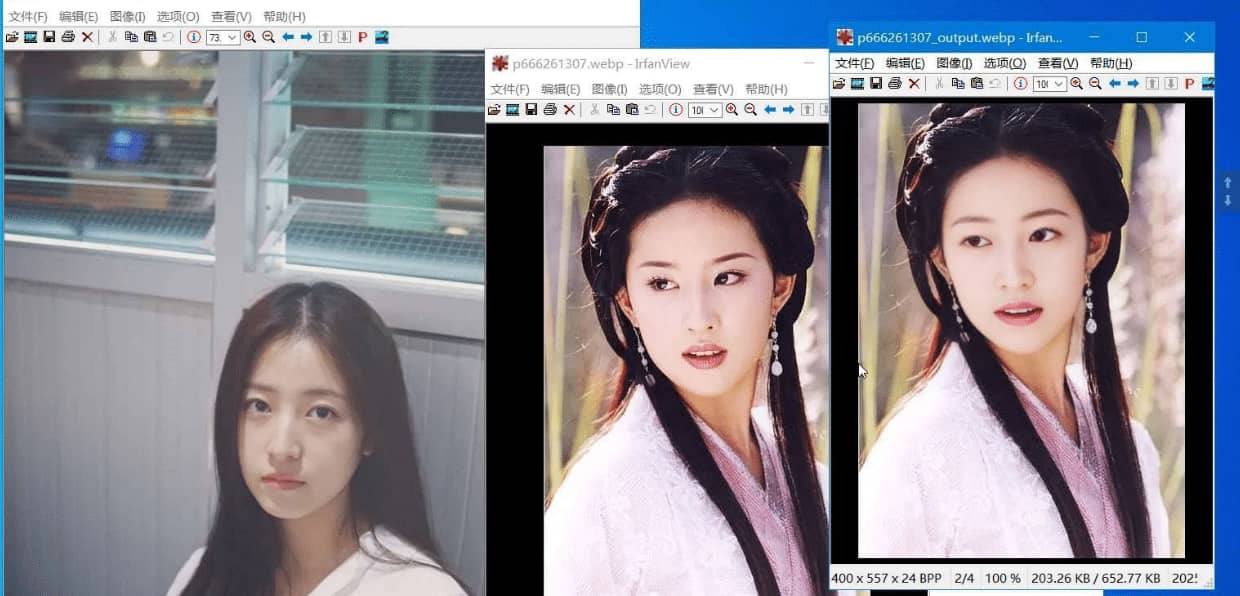Click the red P icon in leftmost window
The width and height of the screenshot is (1240, 596).
point(362,37)
